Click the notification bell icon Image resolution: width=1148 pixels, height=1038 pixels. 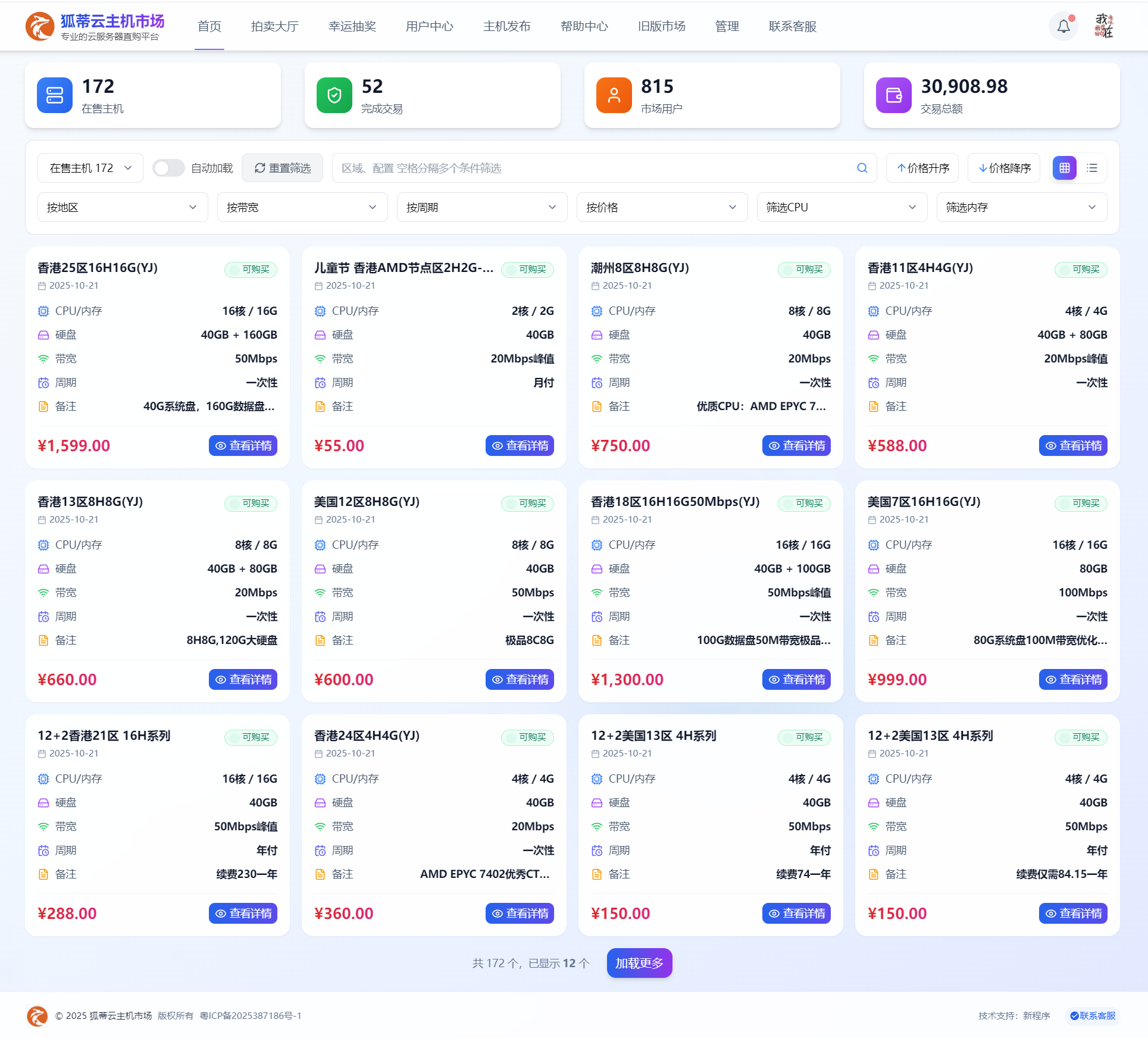1063,26
